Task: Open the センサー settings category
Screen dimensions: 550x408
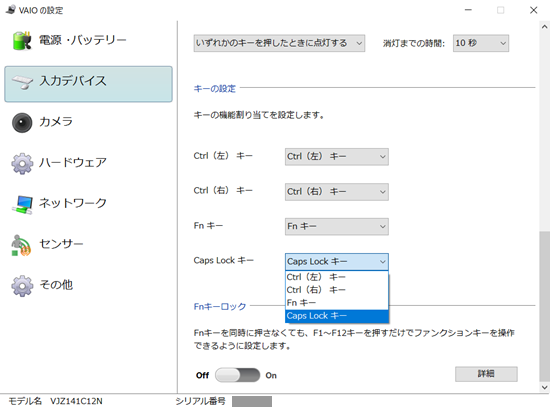Action: 88,245
